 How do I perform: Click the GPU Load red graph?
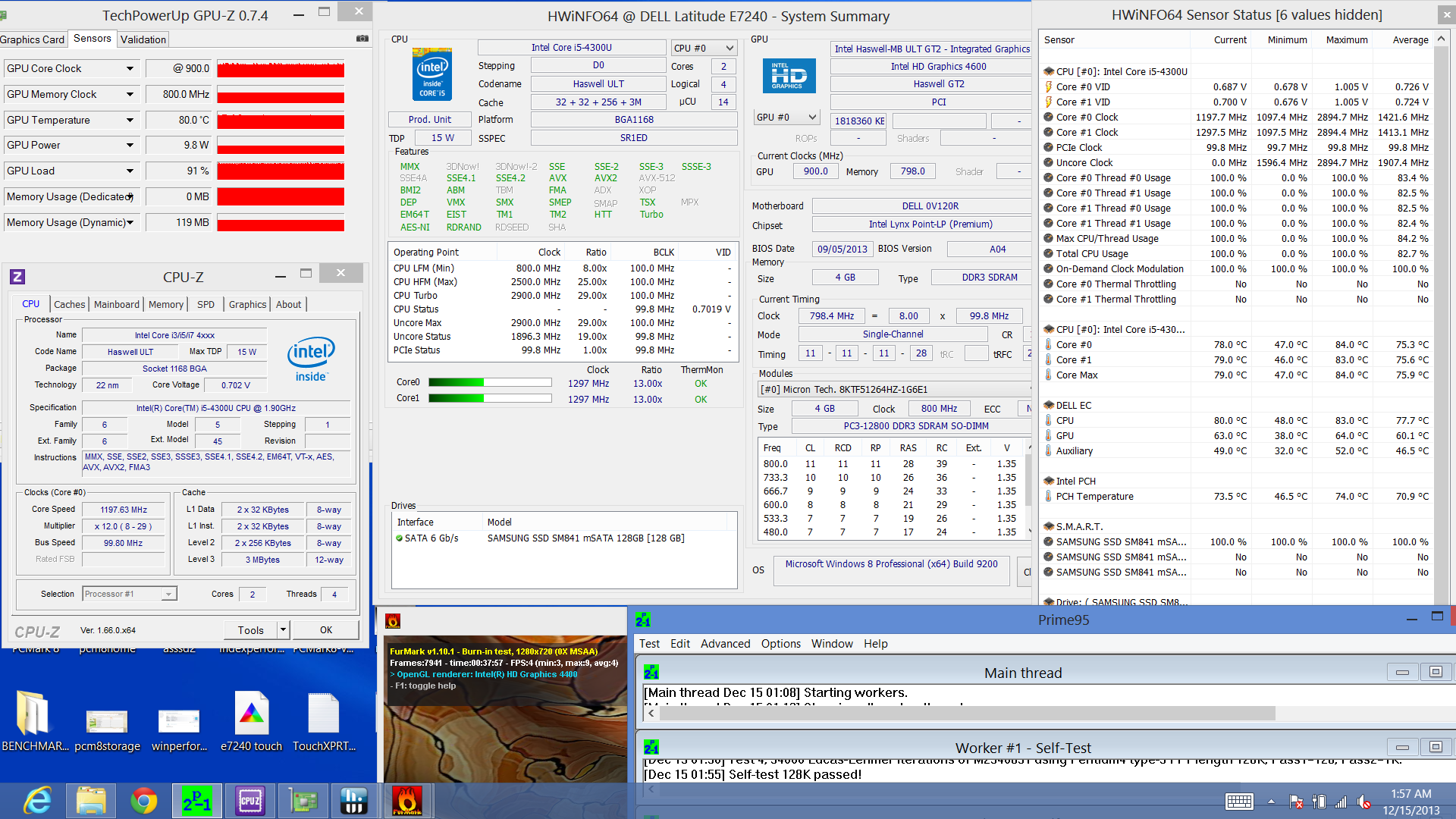(x=281, y=171)
